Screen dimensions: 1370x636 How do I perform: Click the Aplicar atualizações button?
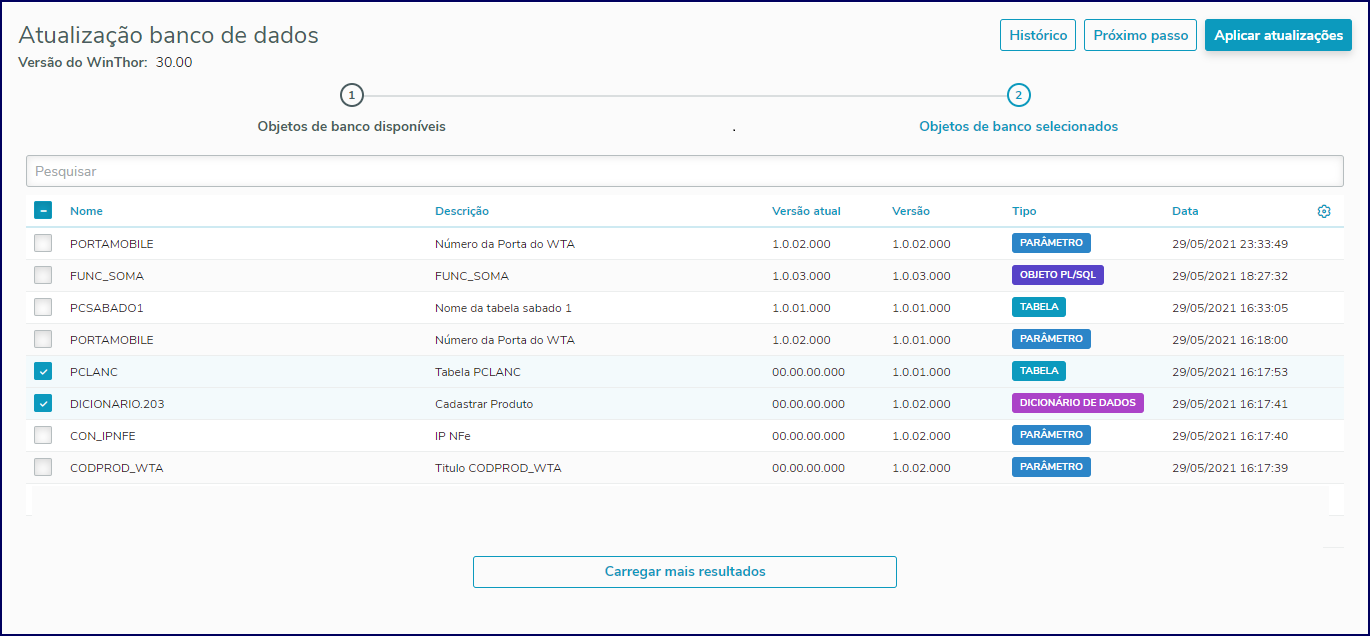click(x=1278, y=35)
